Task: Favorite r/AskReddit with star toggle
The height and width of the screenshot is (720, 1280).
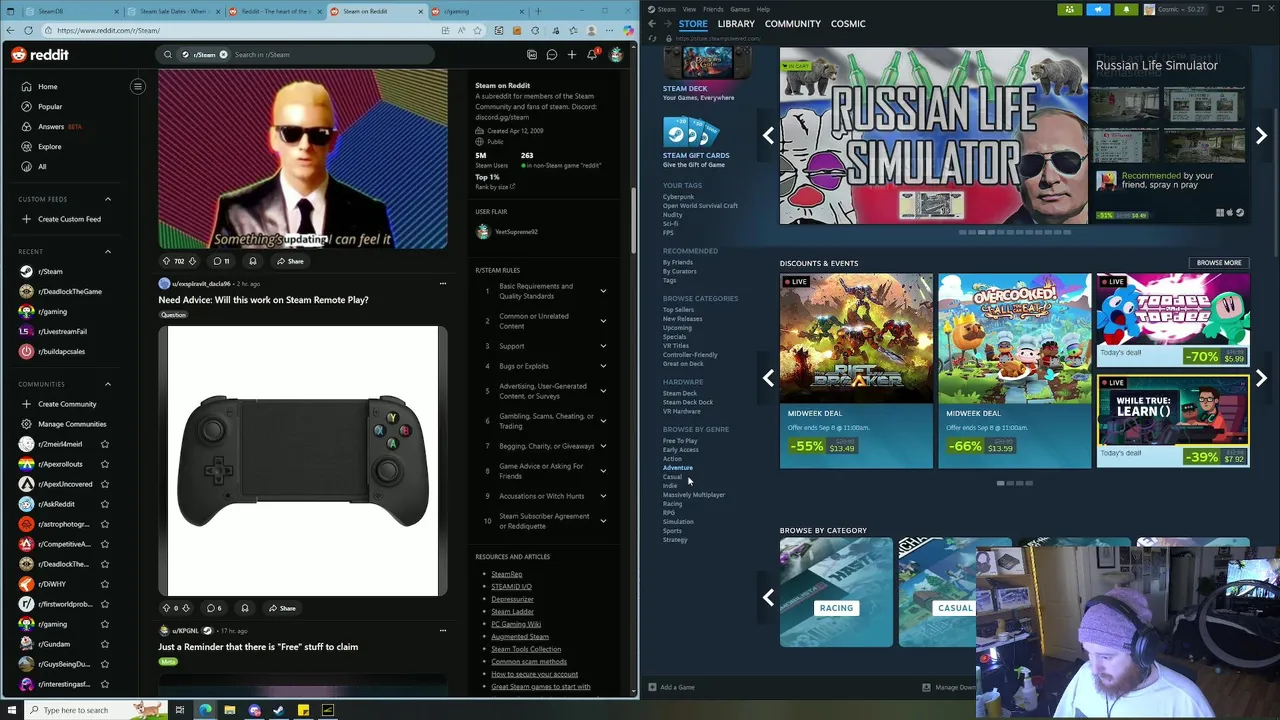Action: click(x=105, y=504)
